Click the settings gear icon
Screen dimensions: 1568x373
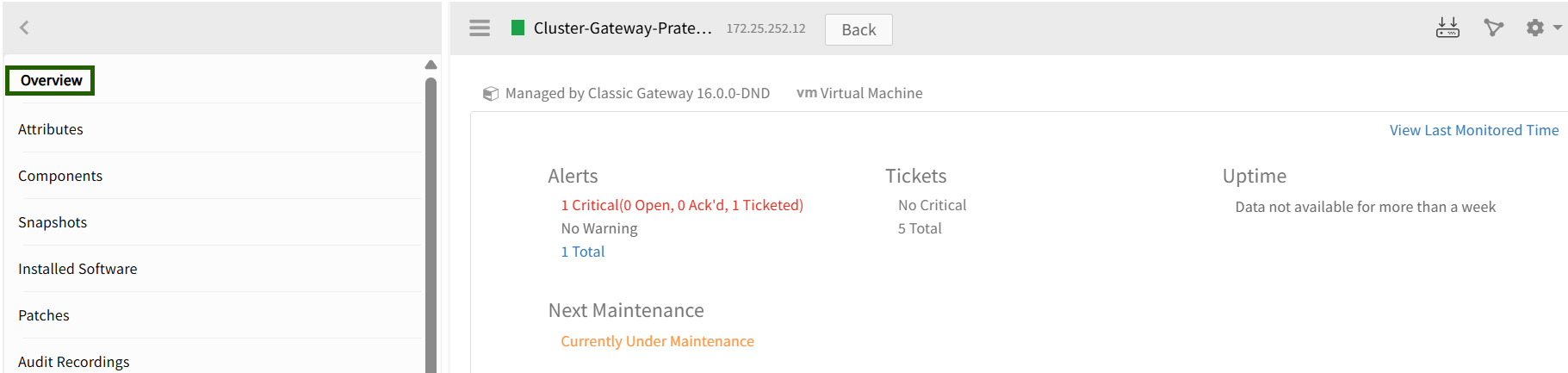click(1534, 28)
